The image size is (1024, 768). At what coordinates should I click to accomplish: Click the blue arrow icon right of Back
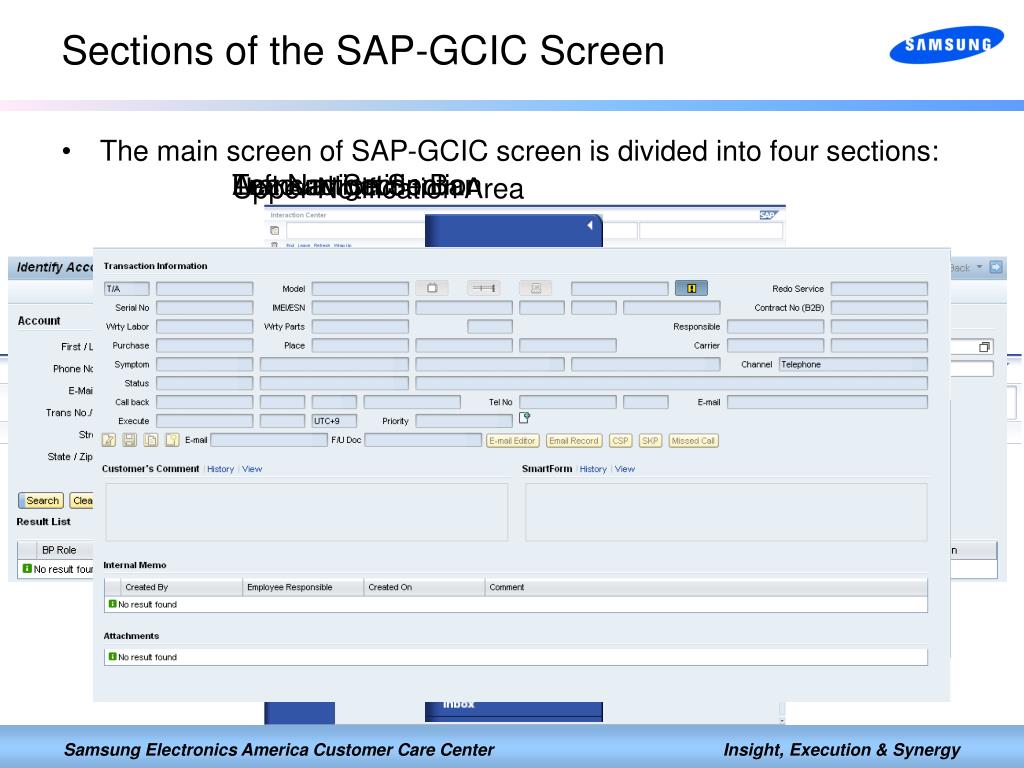(995, 267)
